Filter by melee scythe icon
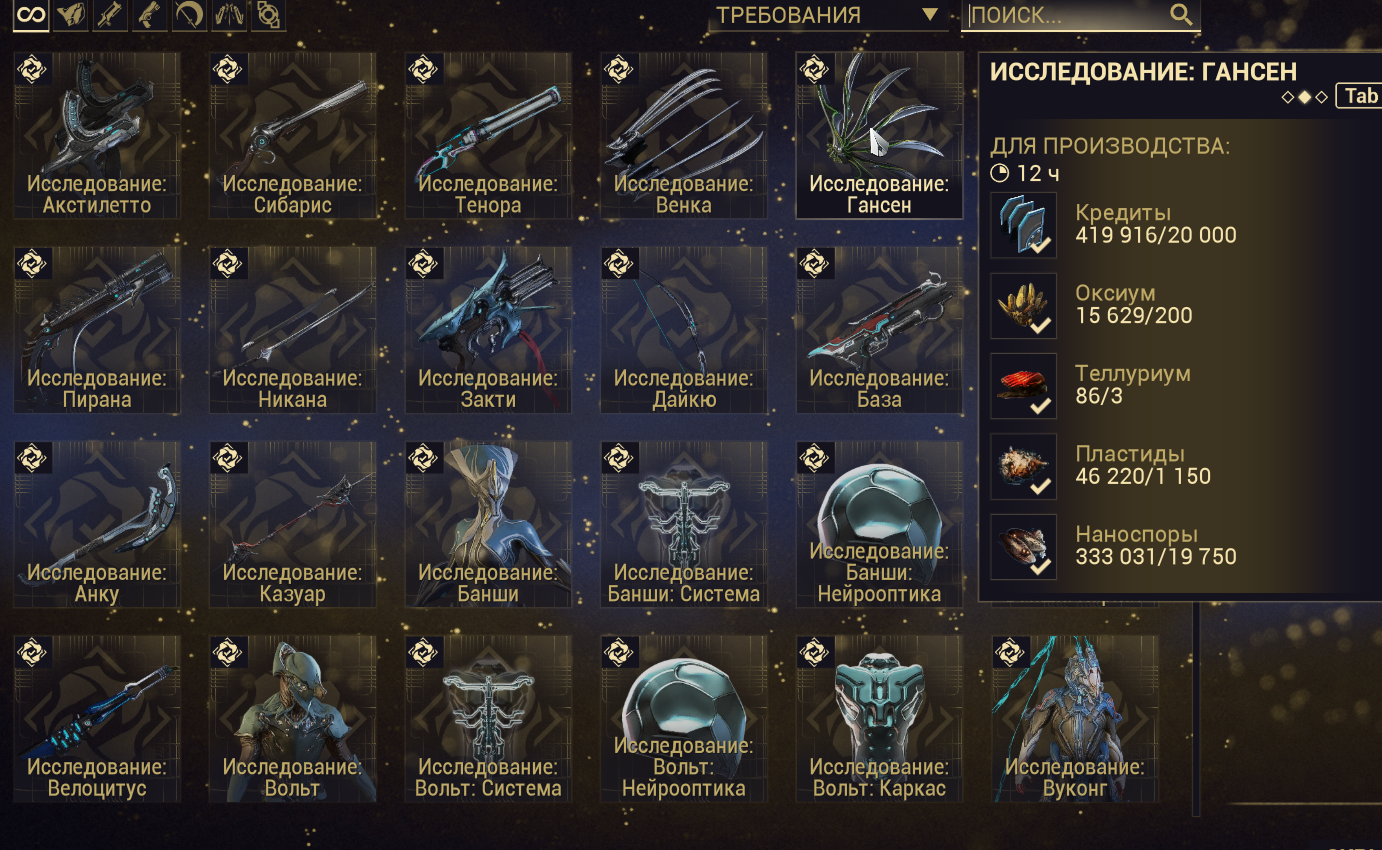1382x850 pixels. tap(190, 15)
